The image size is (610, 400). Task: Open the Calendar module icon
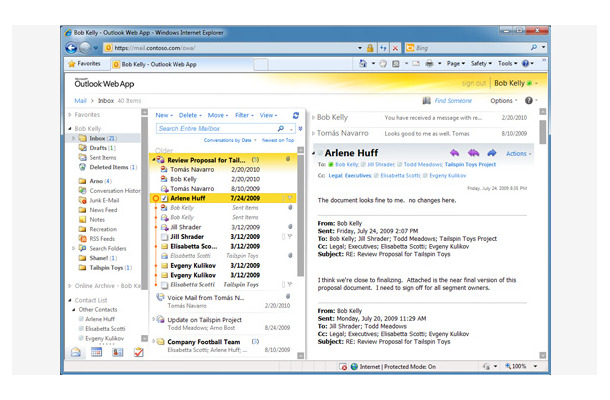[96, 352]
